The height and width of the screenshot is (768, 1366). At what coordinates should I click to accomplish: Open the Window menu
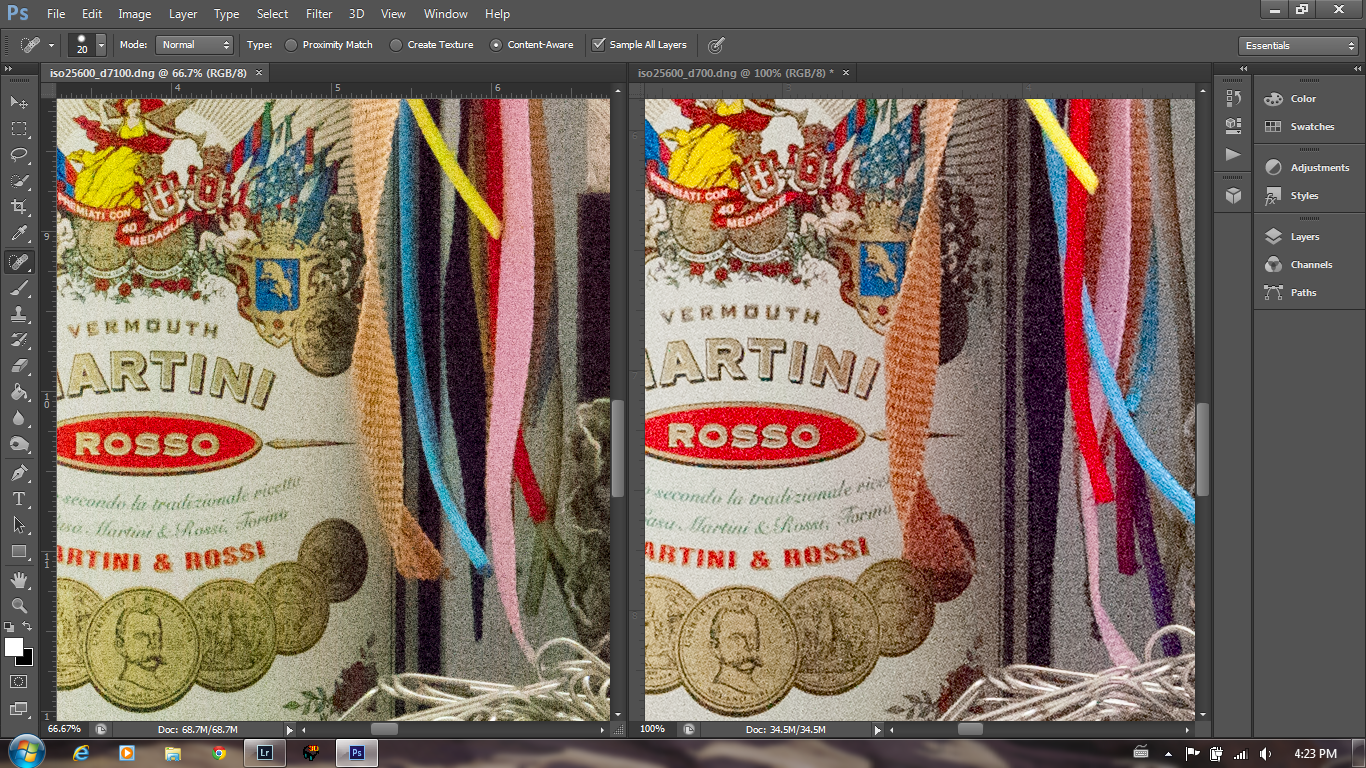coord(446,14)
